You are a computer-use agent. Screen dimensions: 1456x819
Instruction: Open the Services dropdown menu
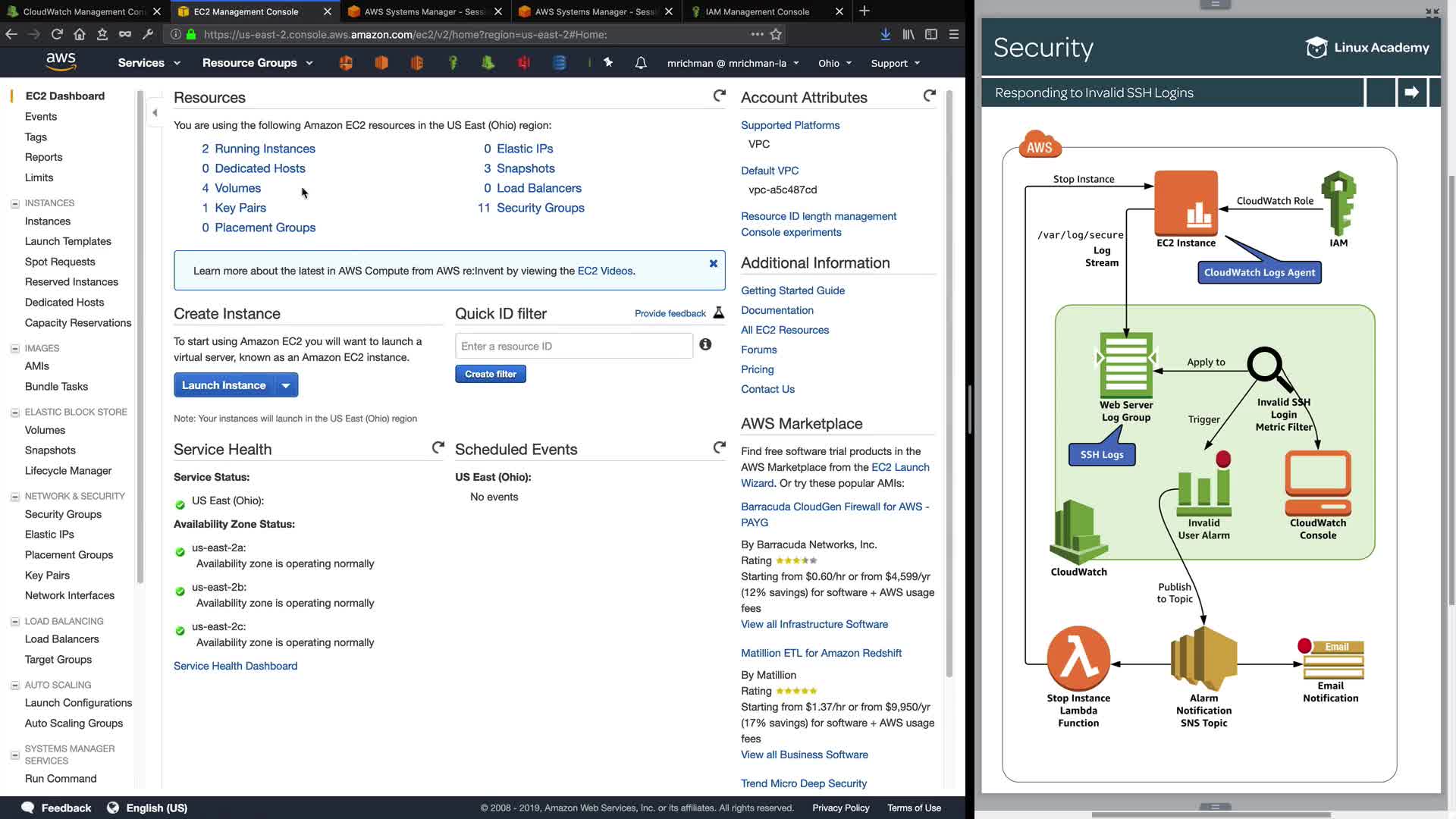pyautogui.click(x=149, y=63)
